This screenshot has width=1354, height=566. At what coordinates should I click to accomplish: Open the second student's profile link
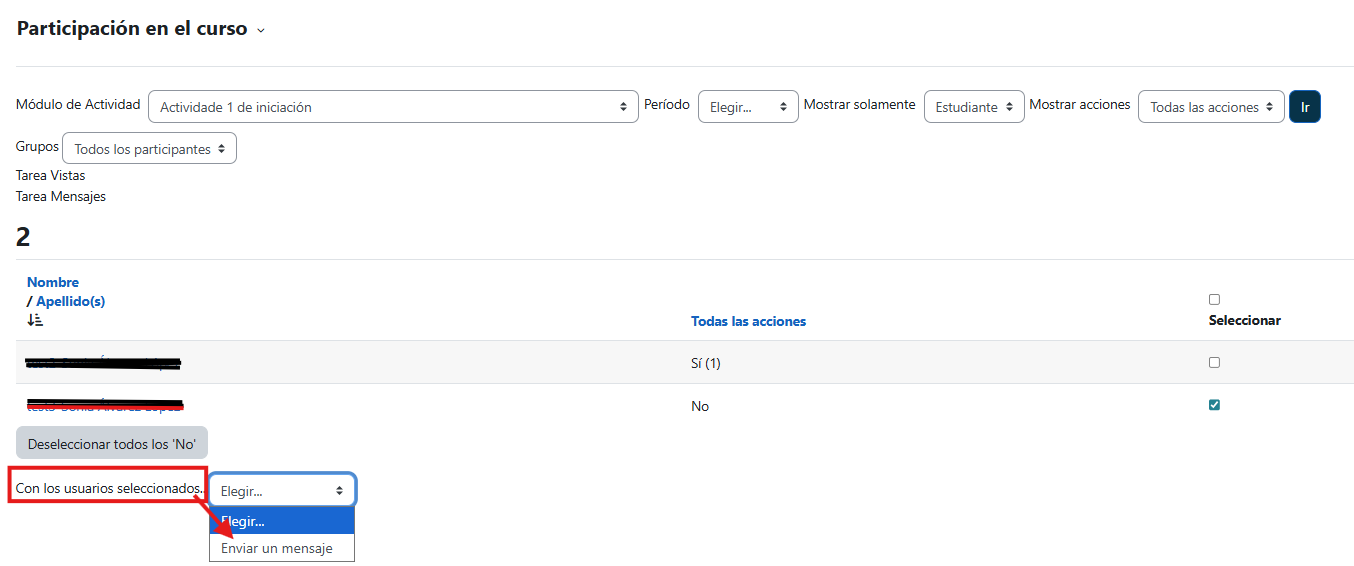(105, 405)
